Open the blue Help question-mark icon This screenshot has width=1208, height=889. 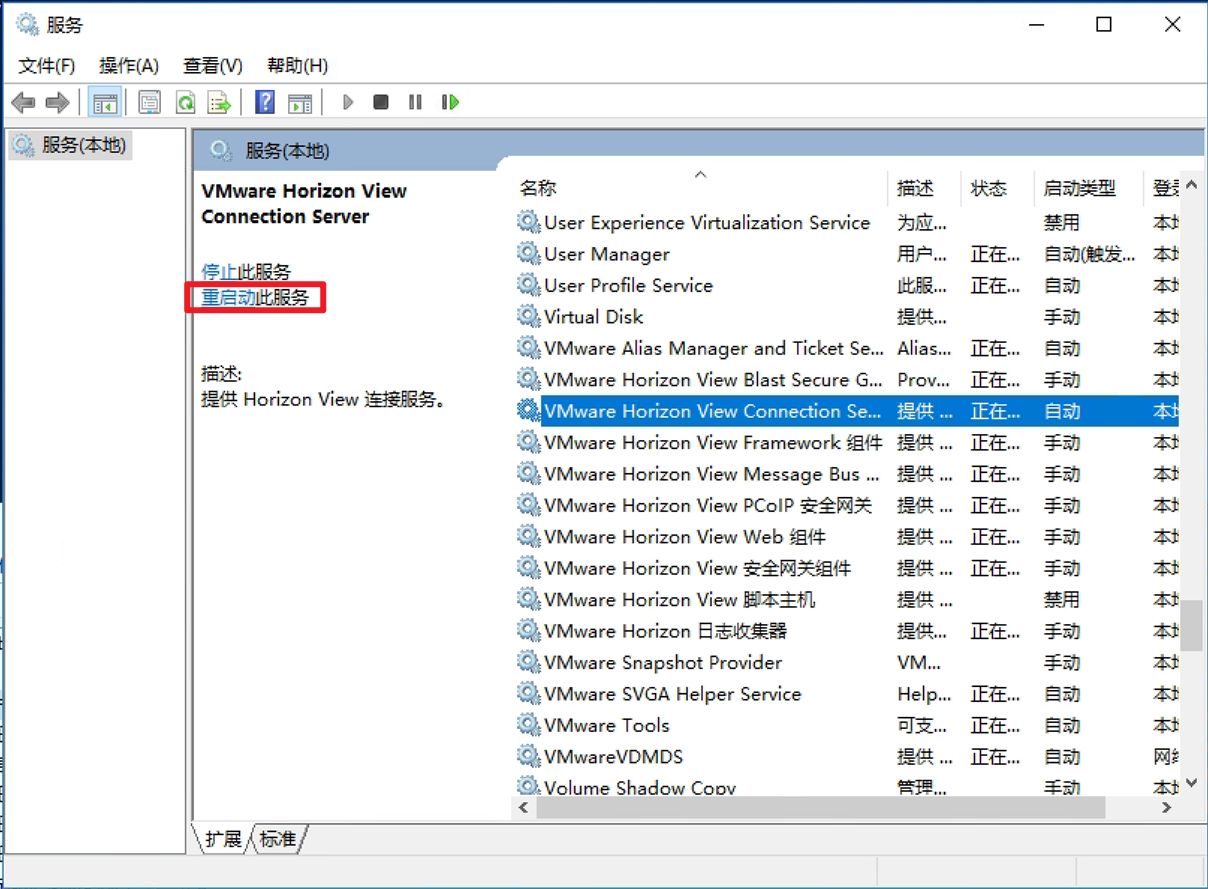click(265, 102)
